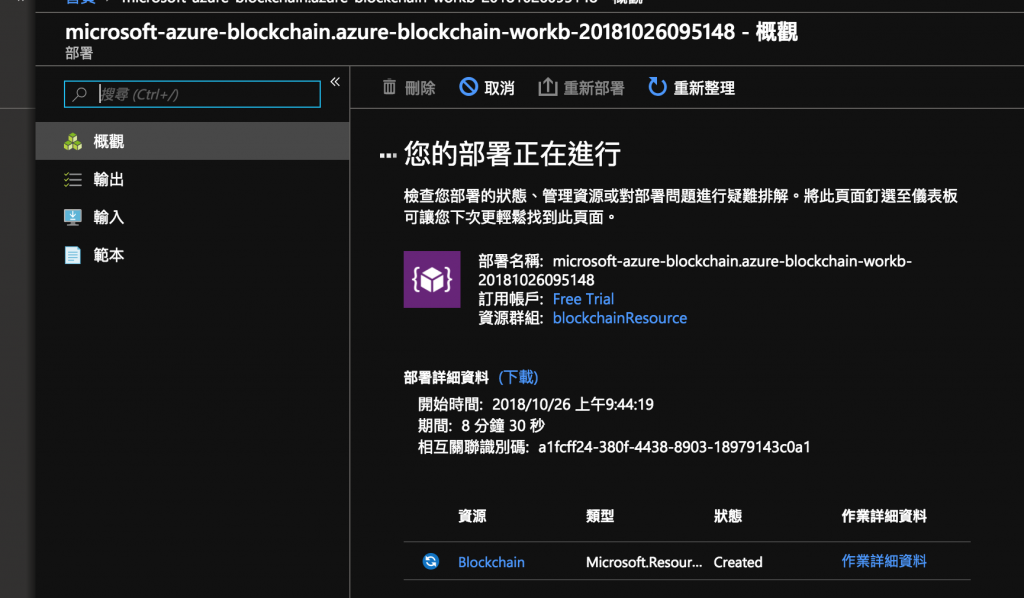Click the 類型 column header
The image size is (1024, 598).
[600, 516]
